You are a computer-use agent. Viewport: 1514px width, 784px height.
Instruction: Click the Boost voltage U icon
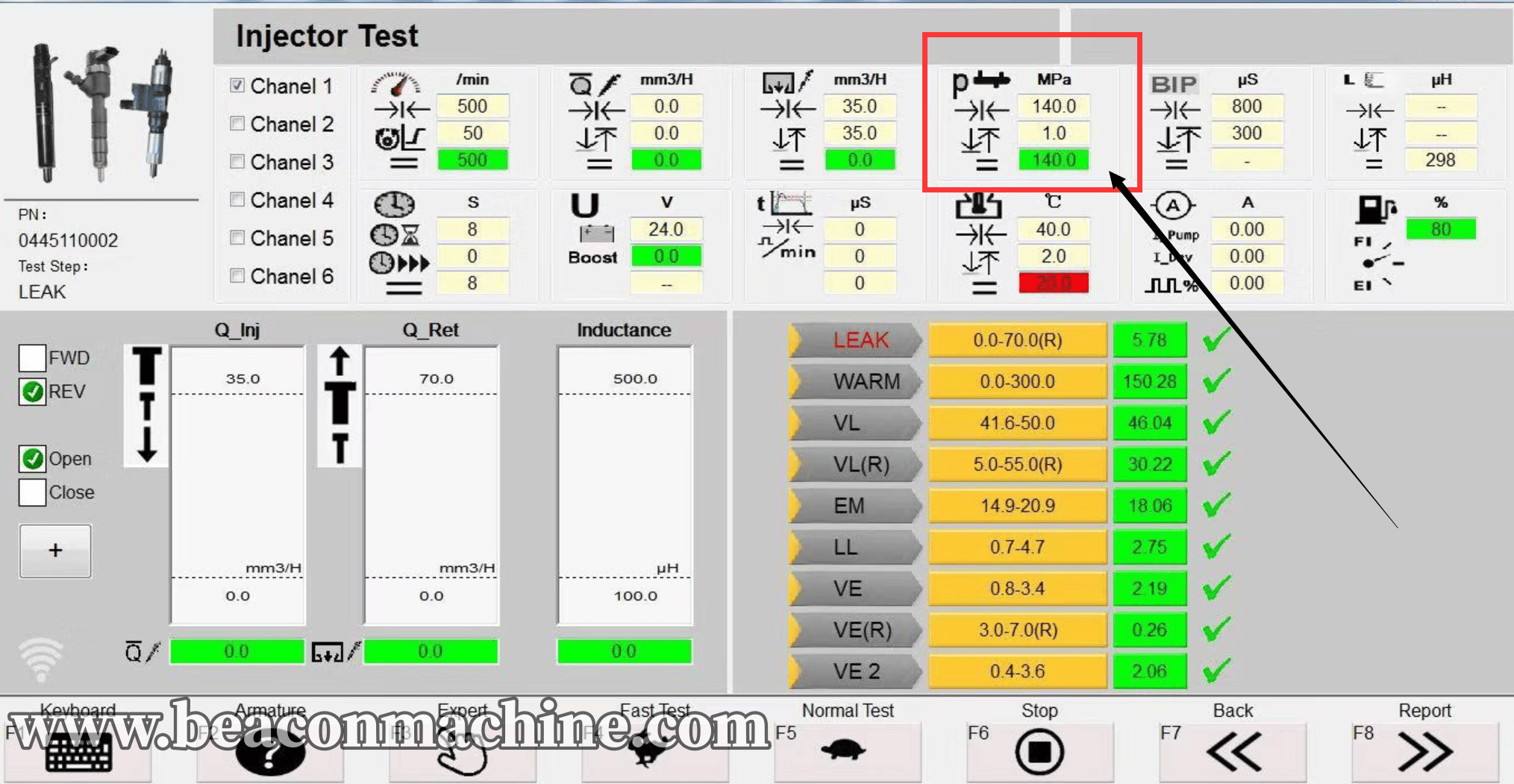[x=585, y=204]
